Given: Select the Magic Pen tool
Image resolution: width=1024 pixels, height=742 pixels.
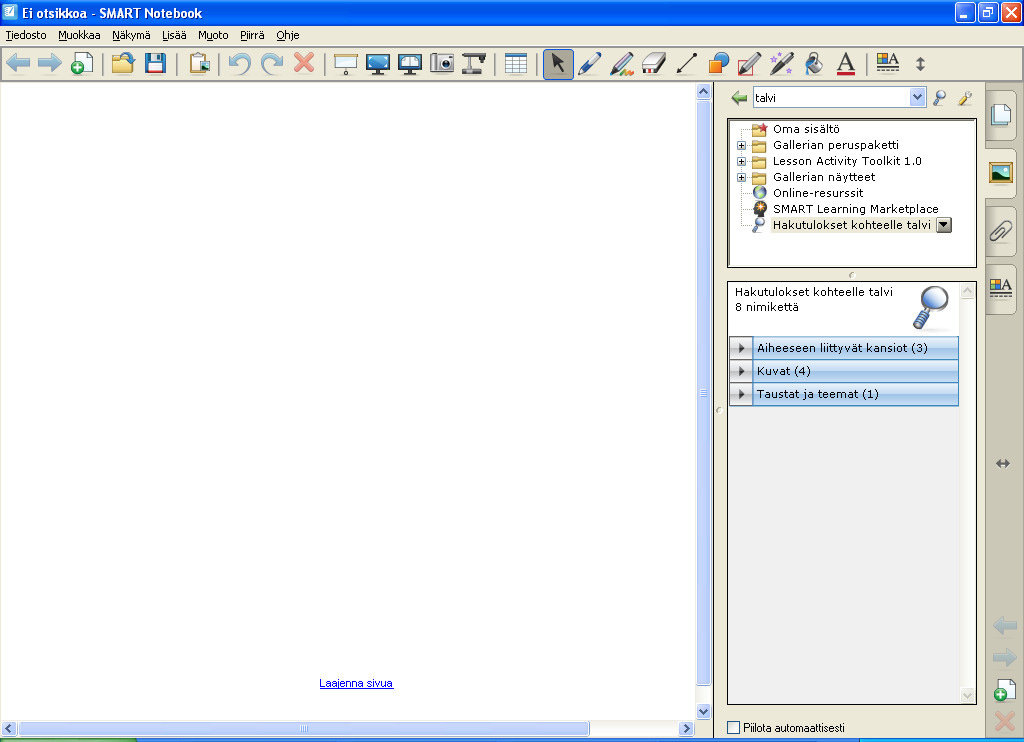Looking at the screenshot, I should [781, 63].
